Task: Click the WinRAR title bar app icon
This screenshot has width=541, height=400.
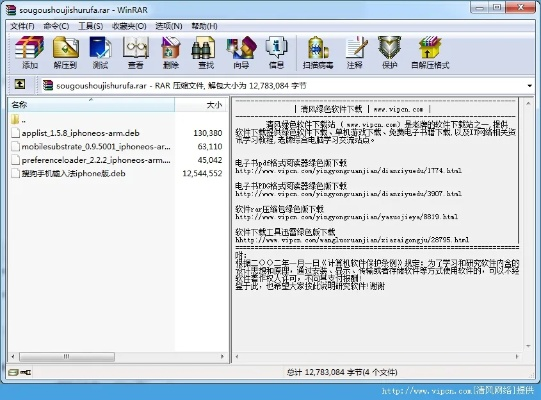Action: [x=11, y=10]
